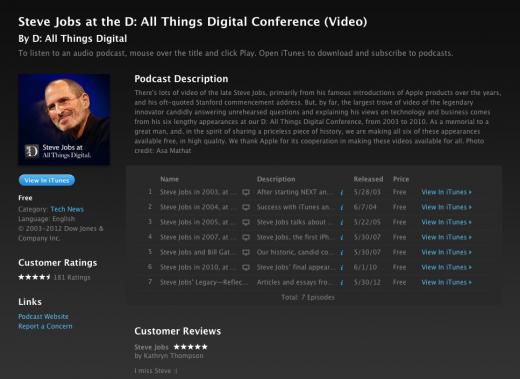The height and width of the screenshot is (379, 520).
Task: Click the 'After starting NEXT an...' description cell
Action: pyautogui.click(x=295, y=192)
